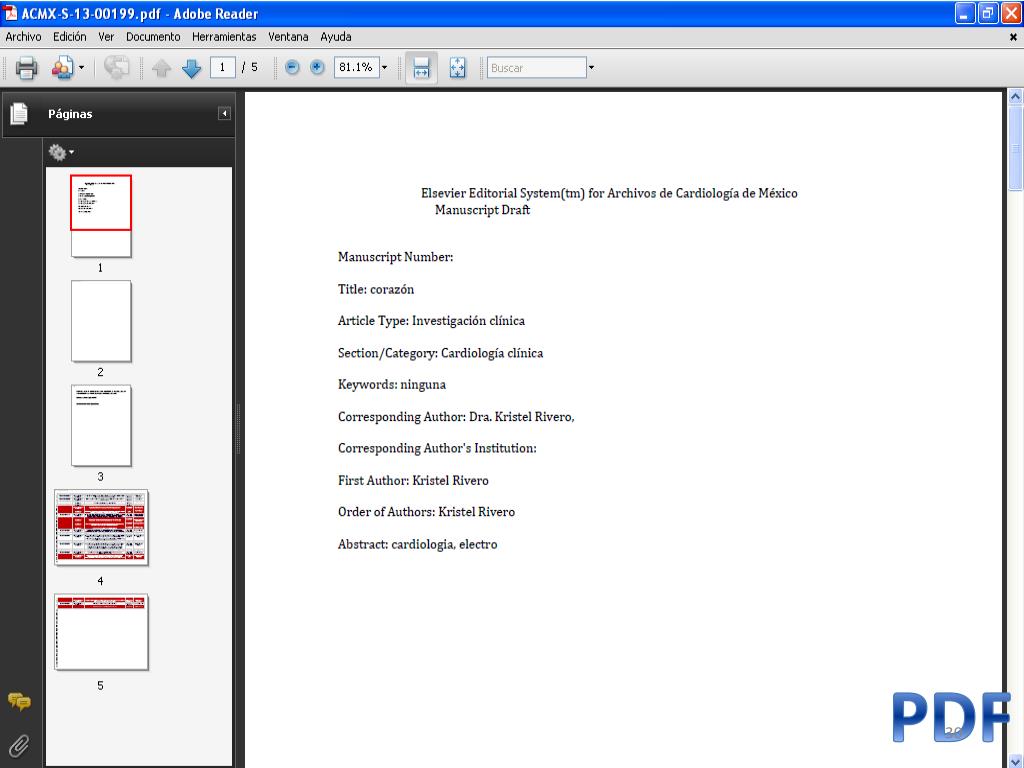
Task: Select page 2 thumbnail
Action: tap(101, 321)
